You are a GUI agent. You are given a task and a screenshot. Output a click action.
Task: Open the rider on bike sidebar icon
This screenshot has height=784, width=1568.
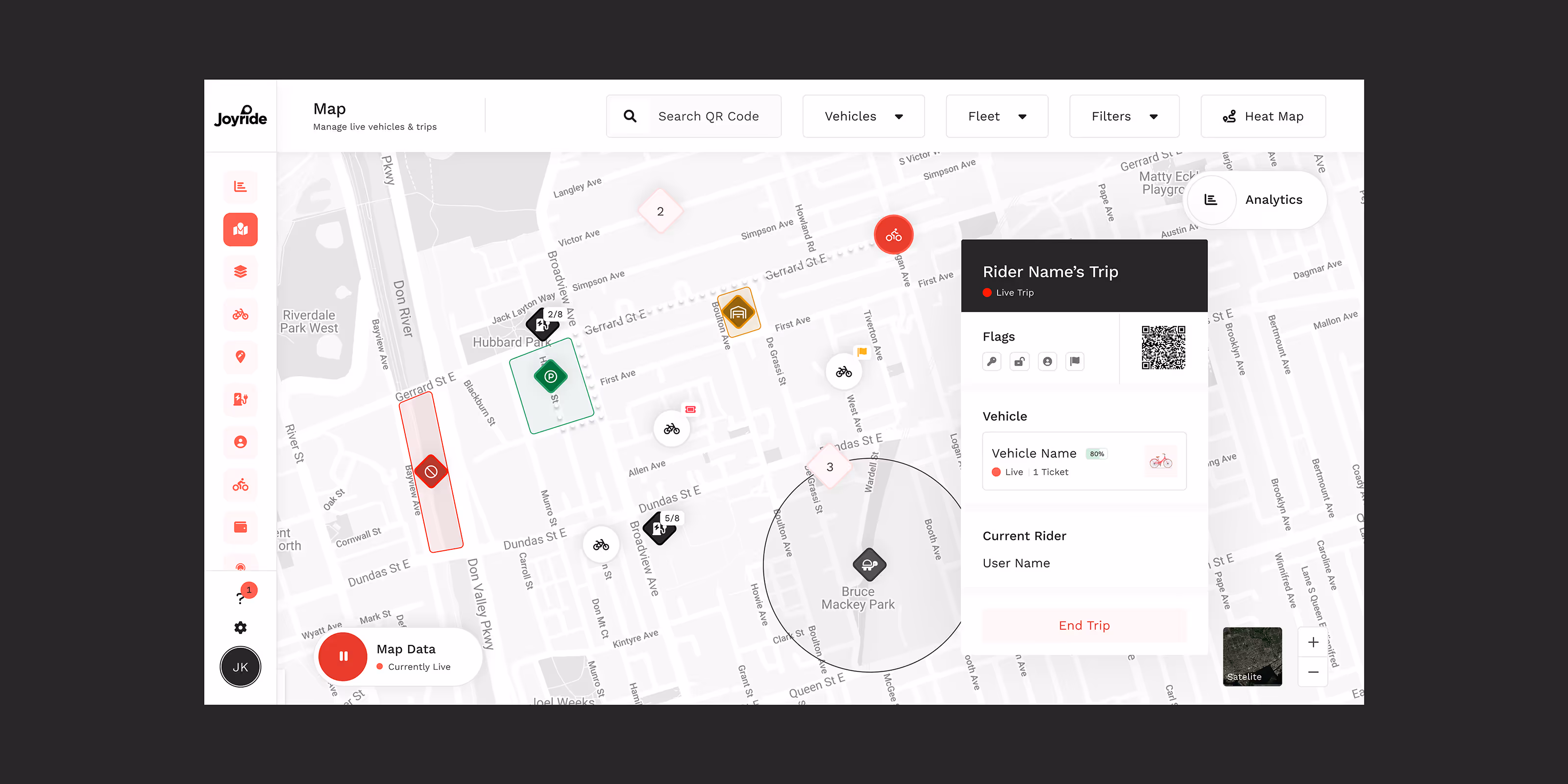[241, 485]
